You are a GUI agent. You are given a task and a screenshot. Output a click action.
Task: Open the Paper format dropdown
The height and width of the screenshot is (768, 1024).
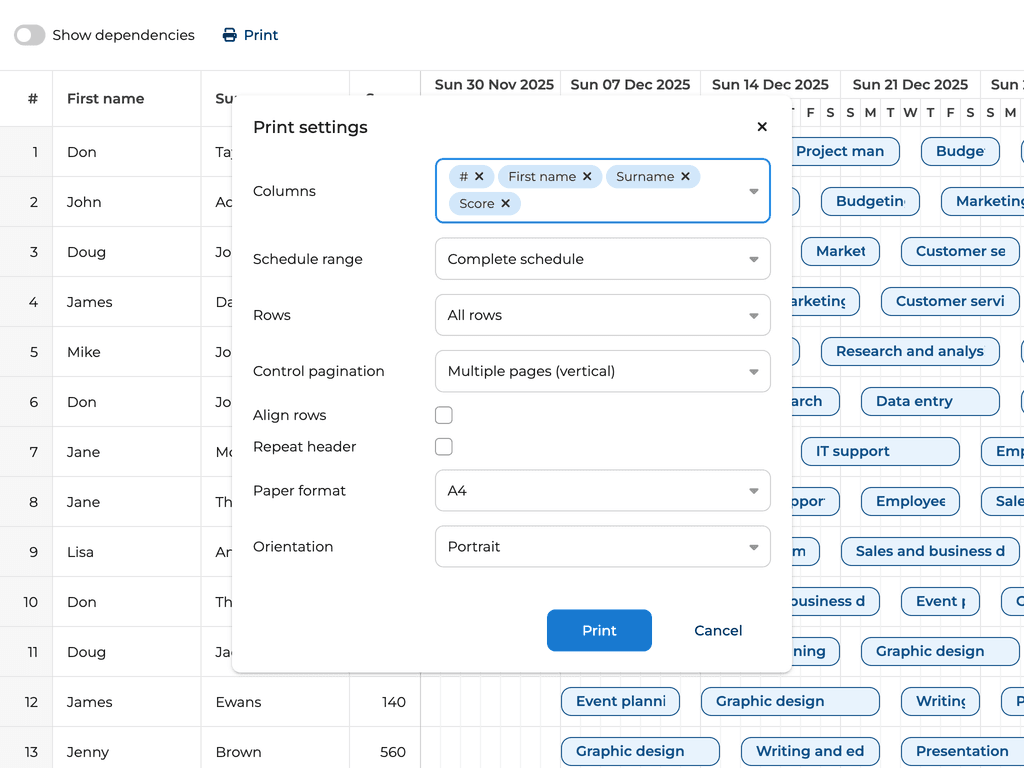pyautogui.click(x=602, y=491)
